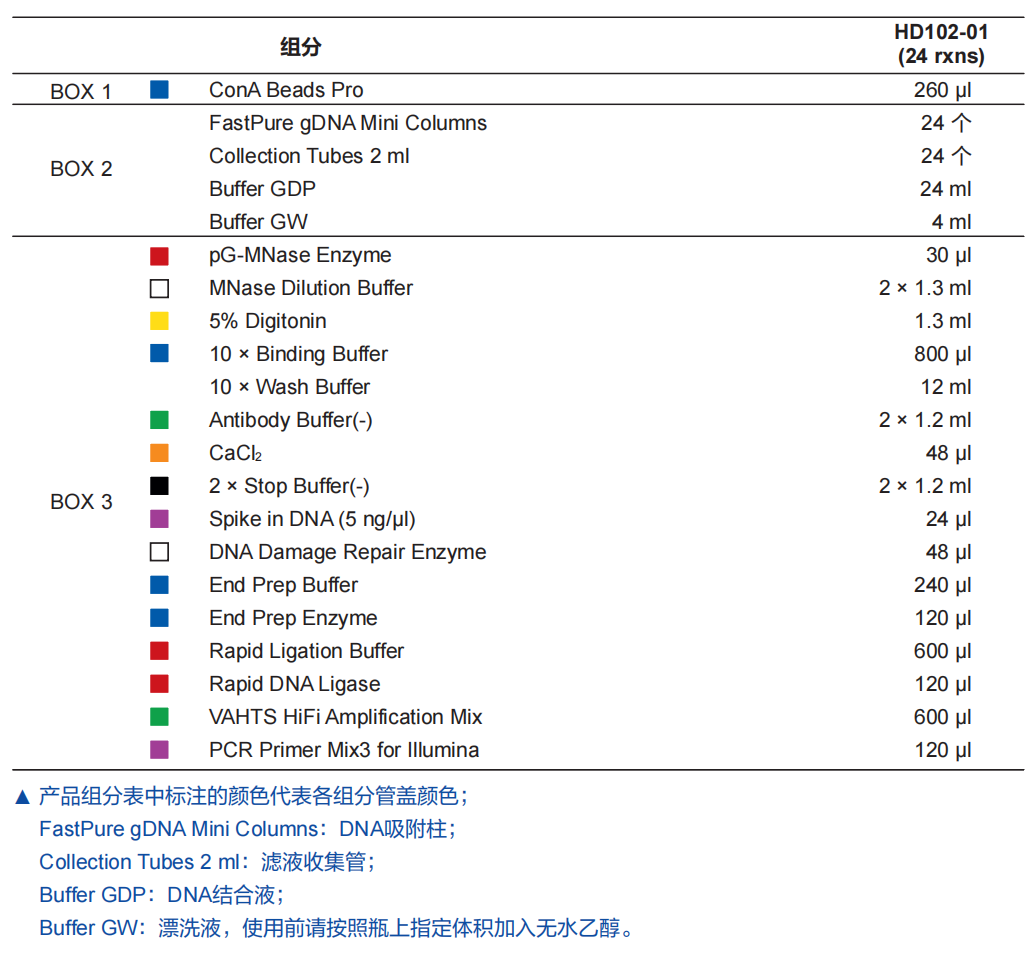This screenshot has height=957, width=1036.
Task: Select the yellow 5% Digitonin cap icon
Action: click(x=158, y=321)
